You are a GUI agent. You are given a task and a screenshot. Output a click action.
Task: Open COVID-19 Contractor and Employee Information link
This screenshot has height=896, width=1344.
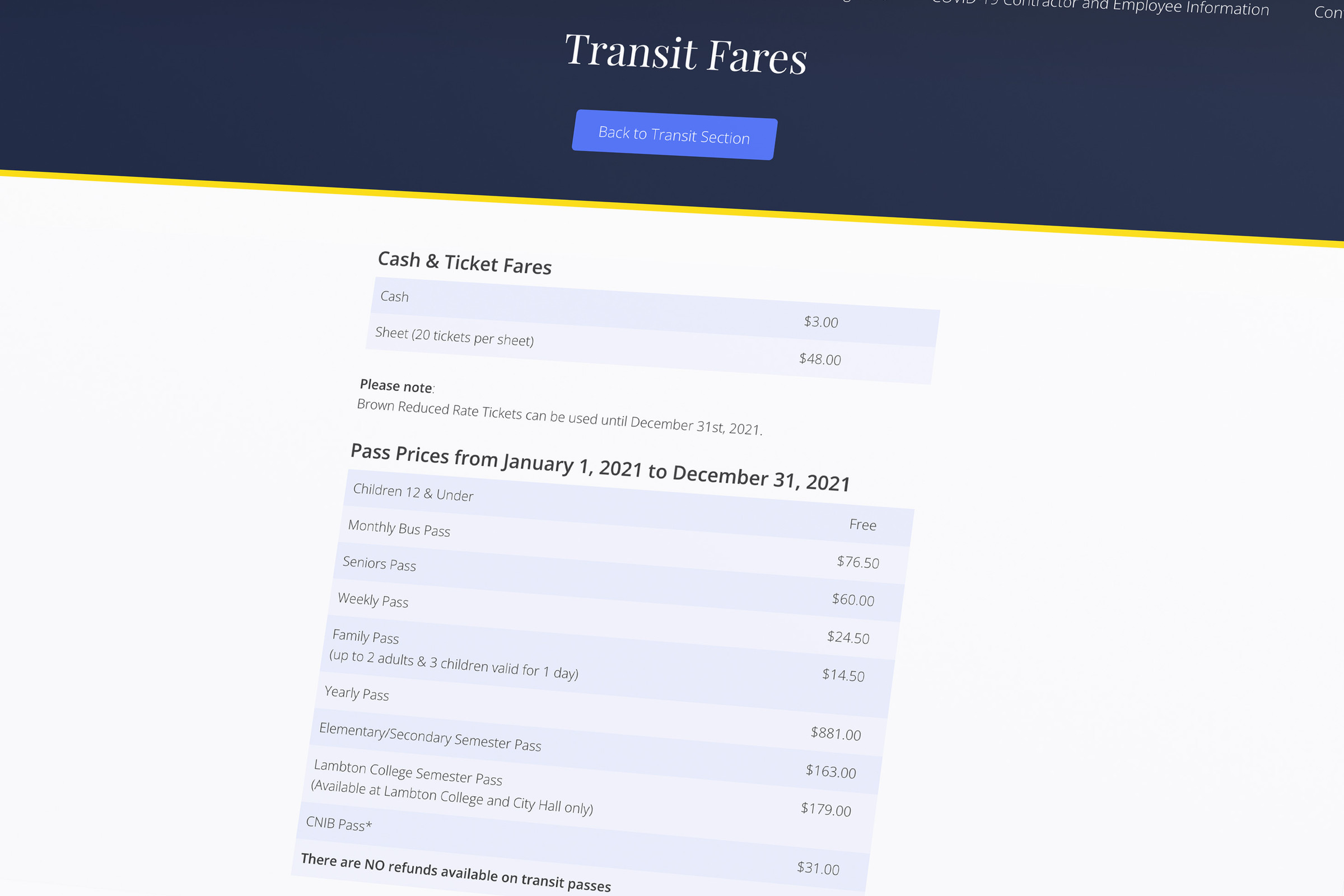pyautogui.click(x=1100, y=6)
